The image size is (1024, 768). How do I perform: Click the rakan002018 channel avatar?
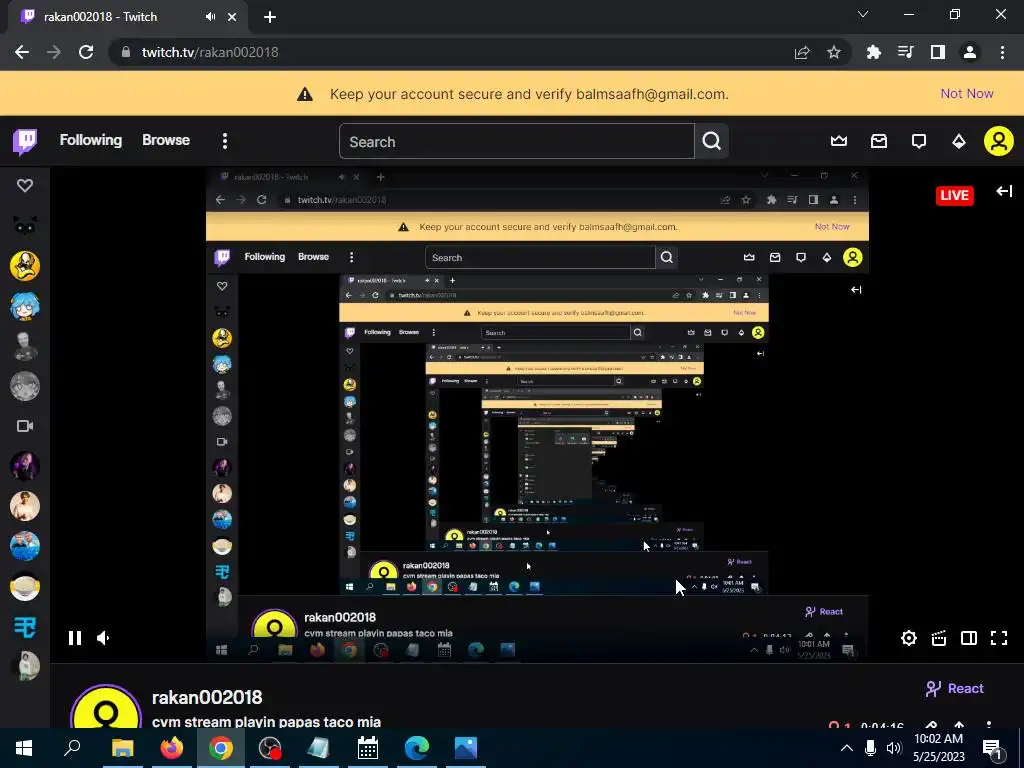(x=106, y=707)
